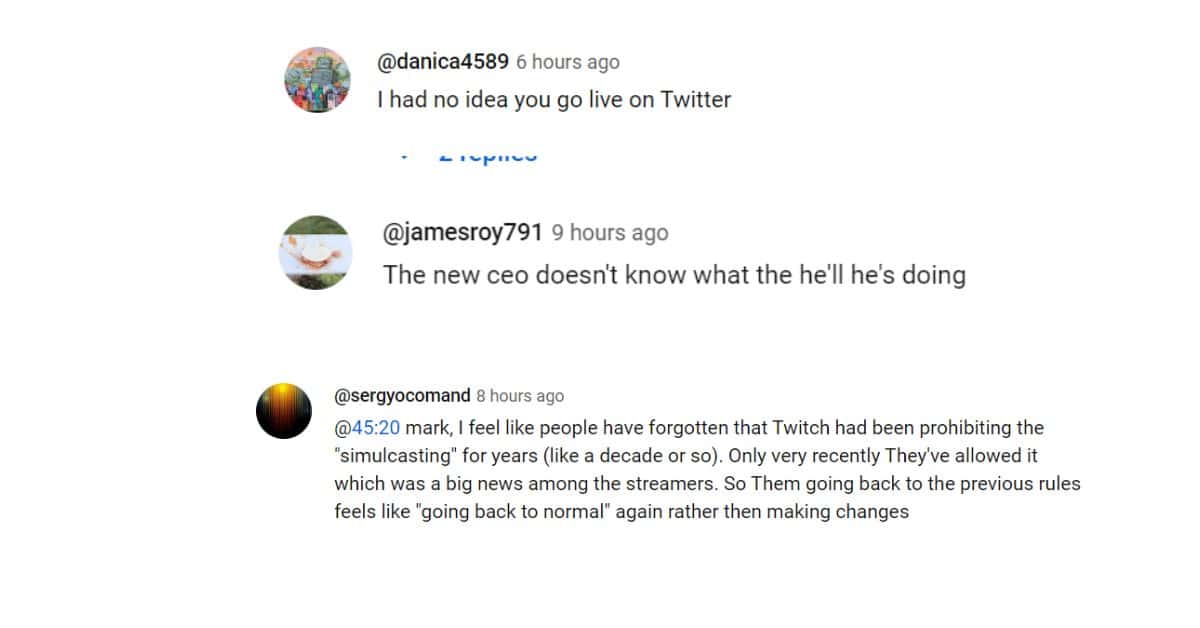Image resolution: width=1200 pixels, height=628 pixels.
Task: Click @danica4589's avatar to visit their channel
Action: (317, 79)
